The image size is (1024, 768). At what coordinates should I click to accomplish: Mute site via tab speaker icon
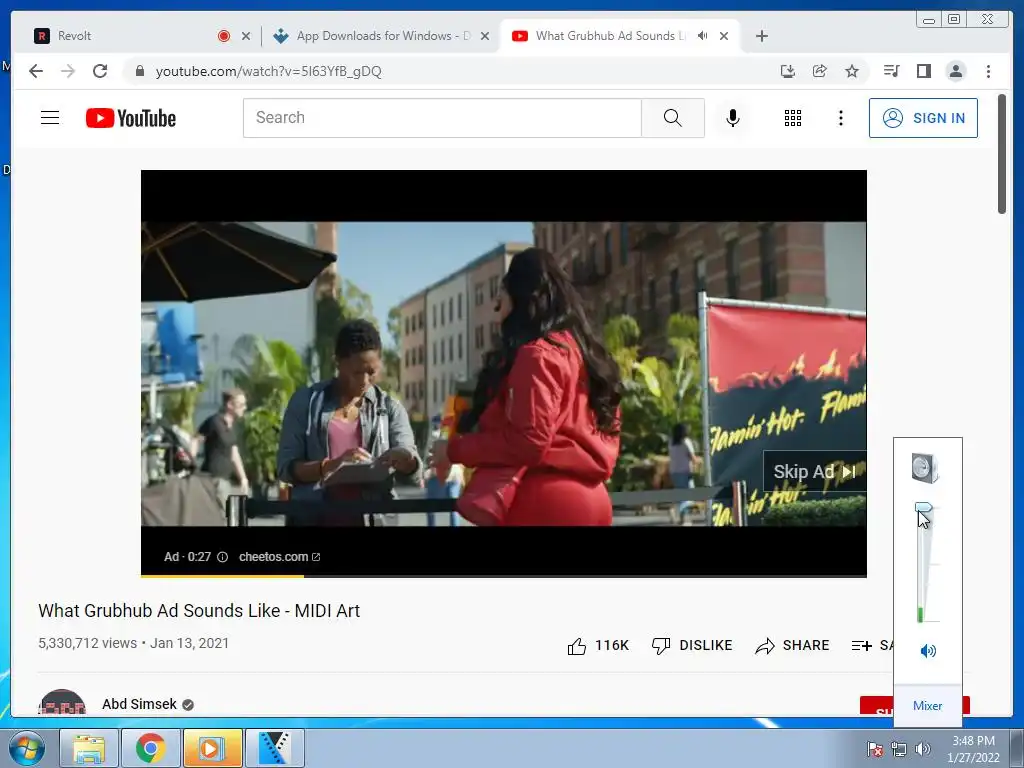click(x=703, y=36)
